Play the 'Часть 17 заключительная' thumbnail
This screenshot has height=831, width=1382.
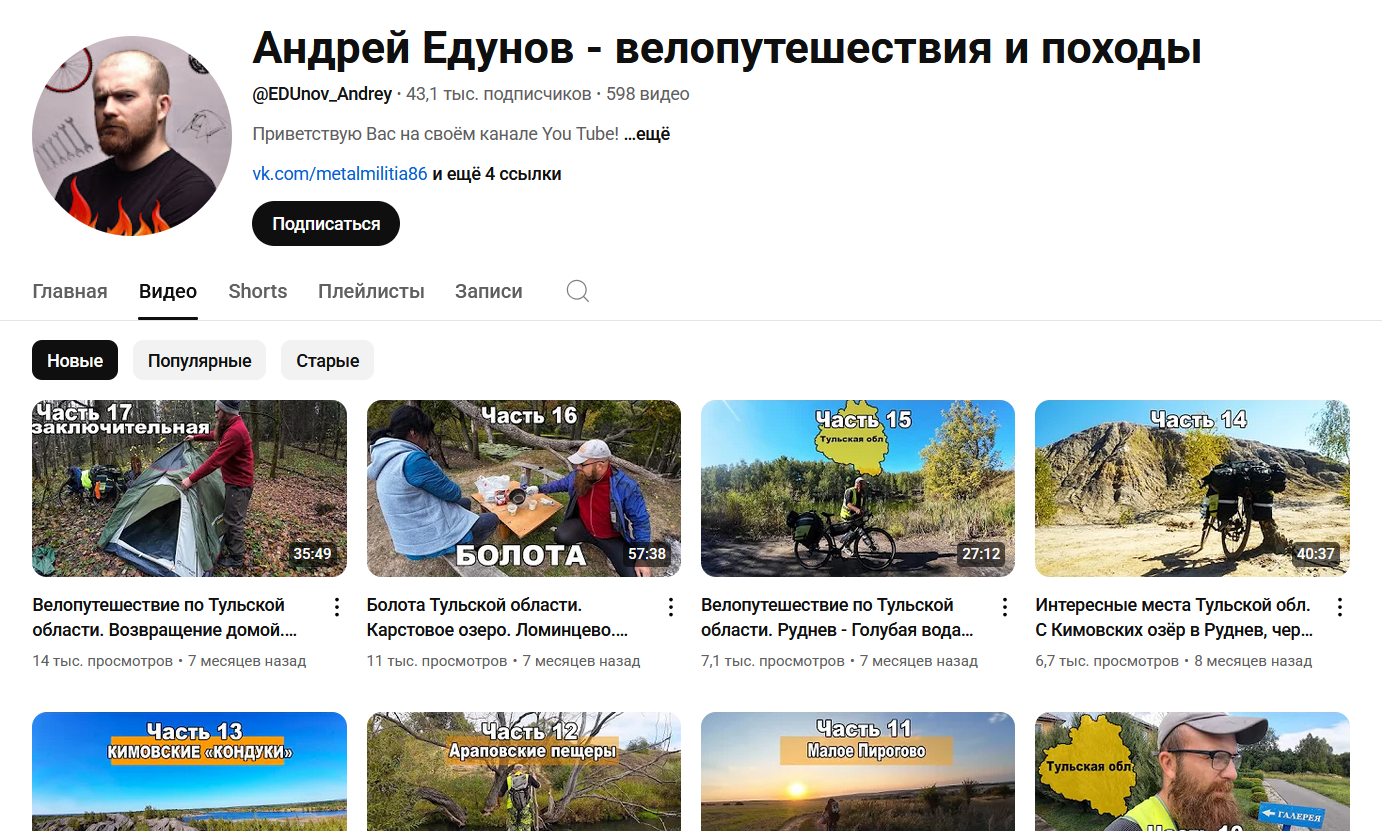click(190, 489)
